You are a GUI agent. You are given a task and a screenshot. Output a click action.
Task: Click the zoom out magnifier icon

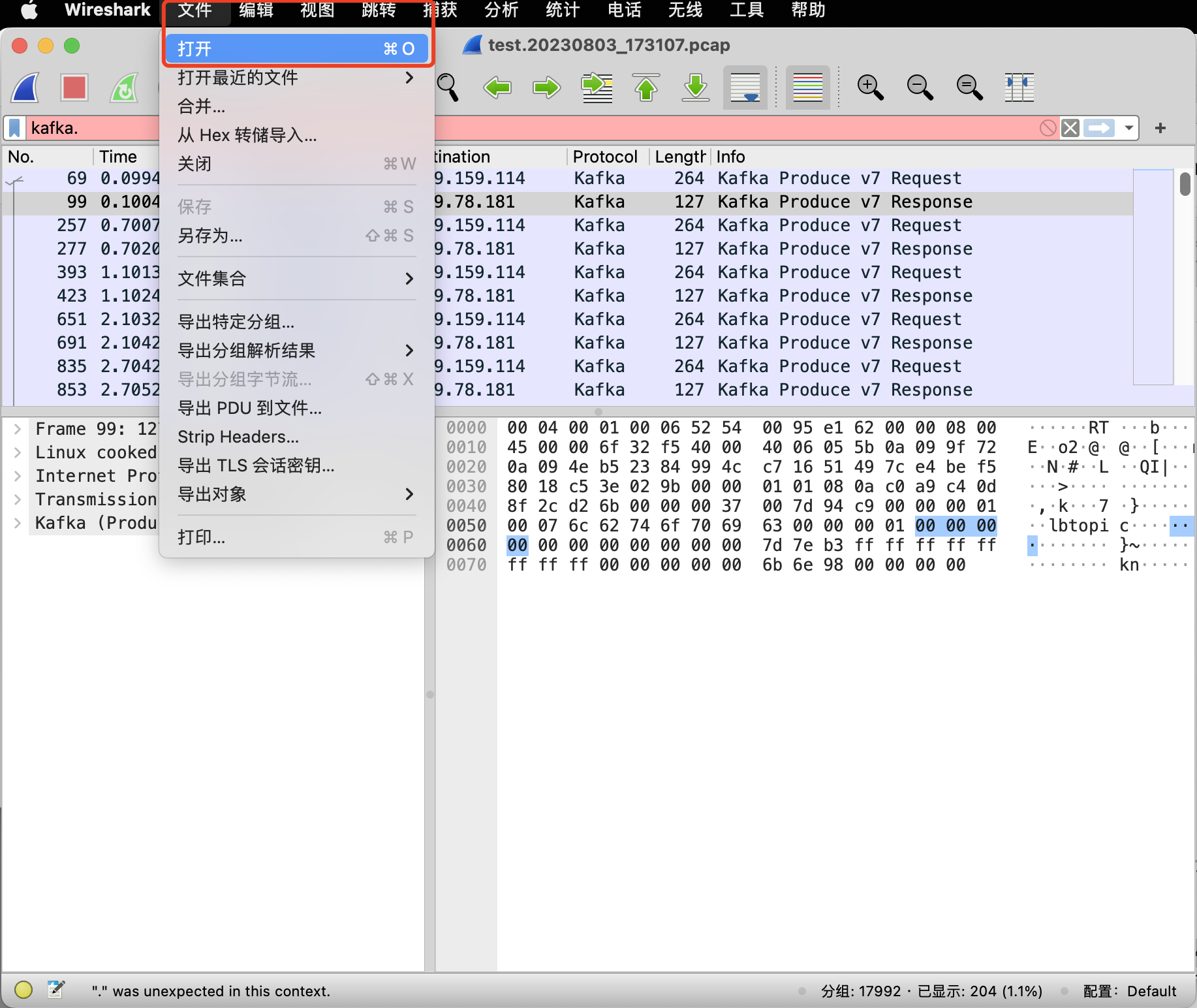pos(920,87)
